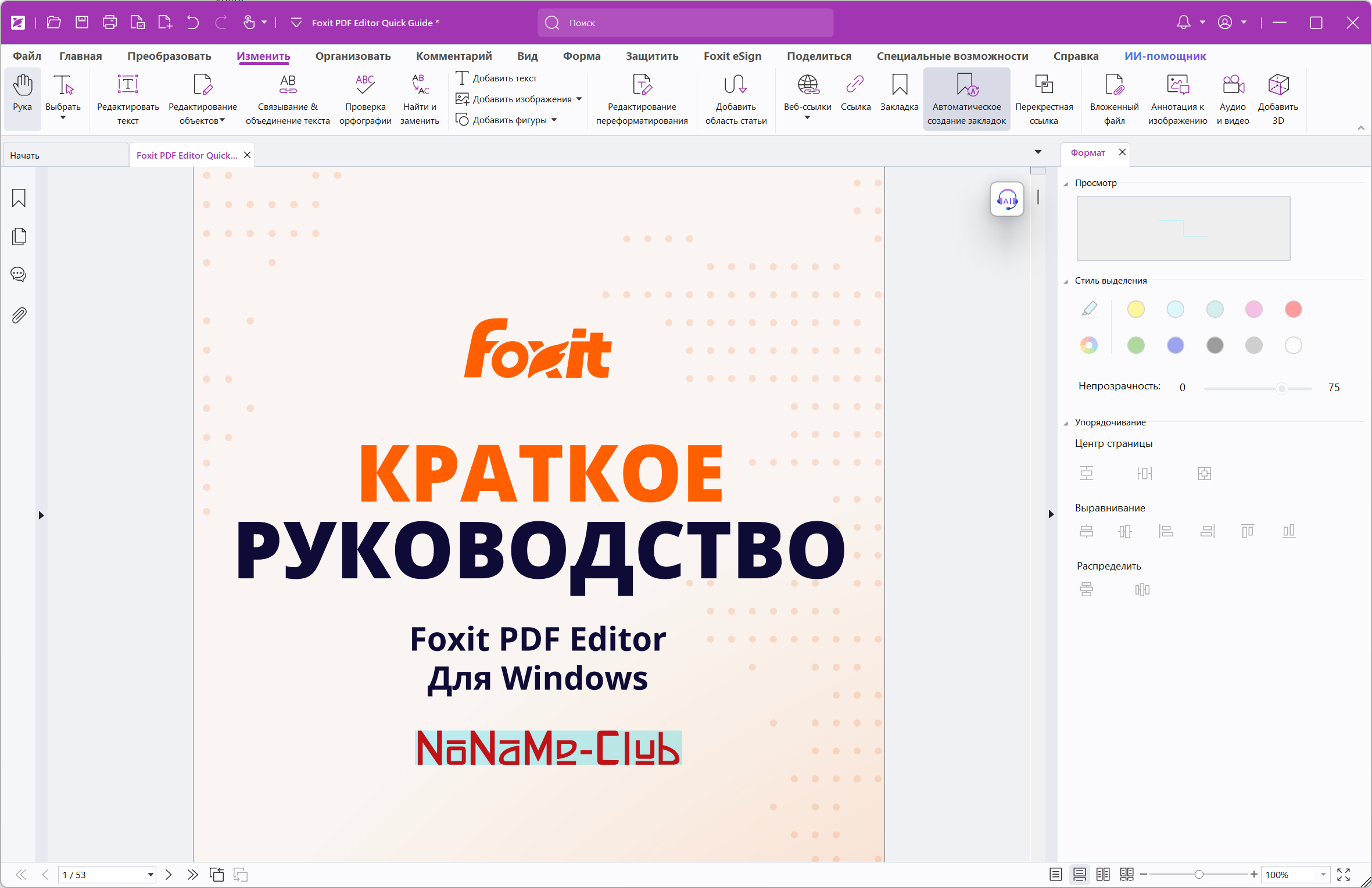Click the Поиск search field
Screen dimensions: 1372x888
[686, 23]
